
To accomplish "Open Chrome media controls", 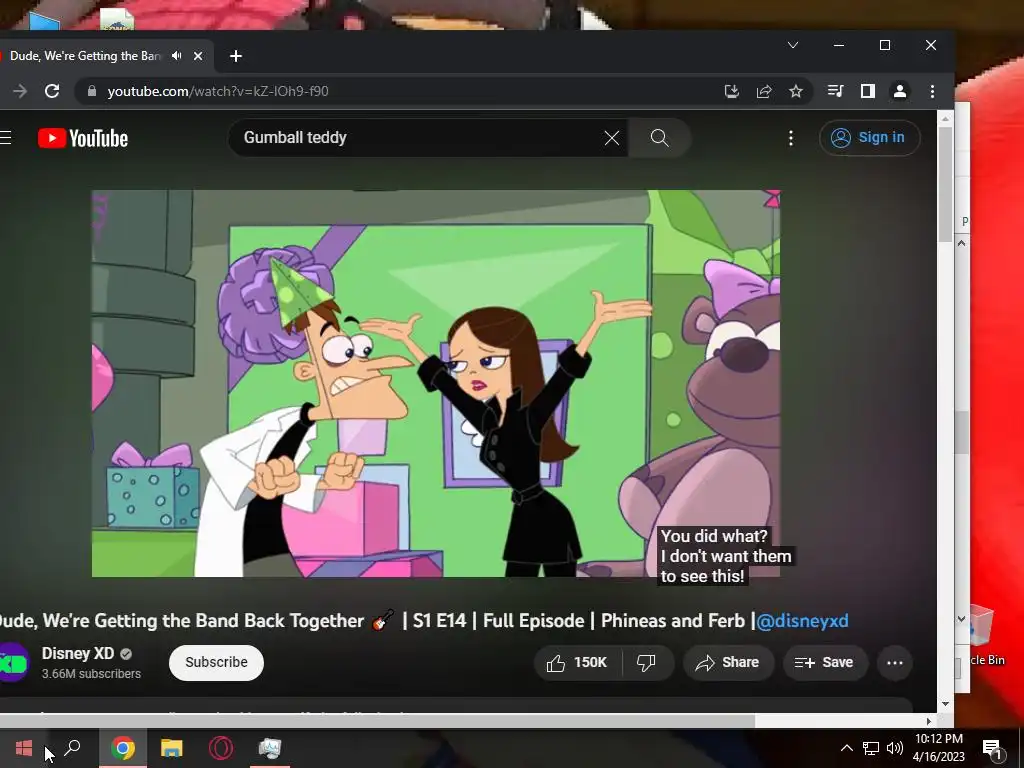I will coord(835,91).
